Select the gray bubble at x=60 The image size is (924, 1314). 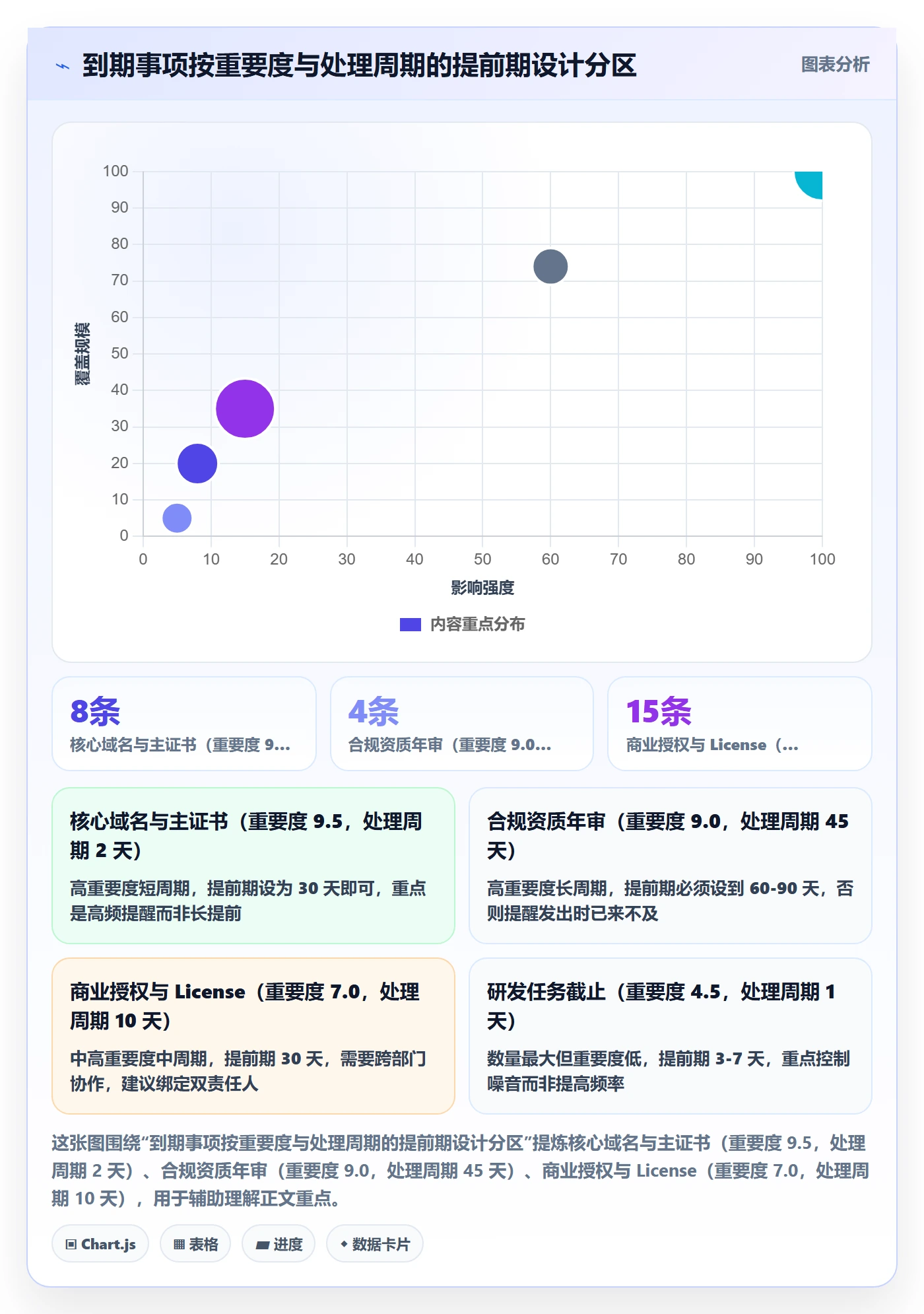pos(550,267)
